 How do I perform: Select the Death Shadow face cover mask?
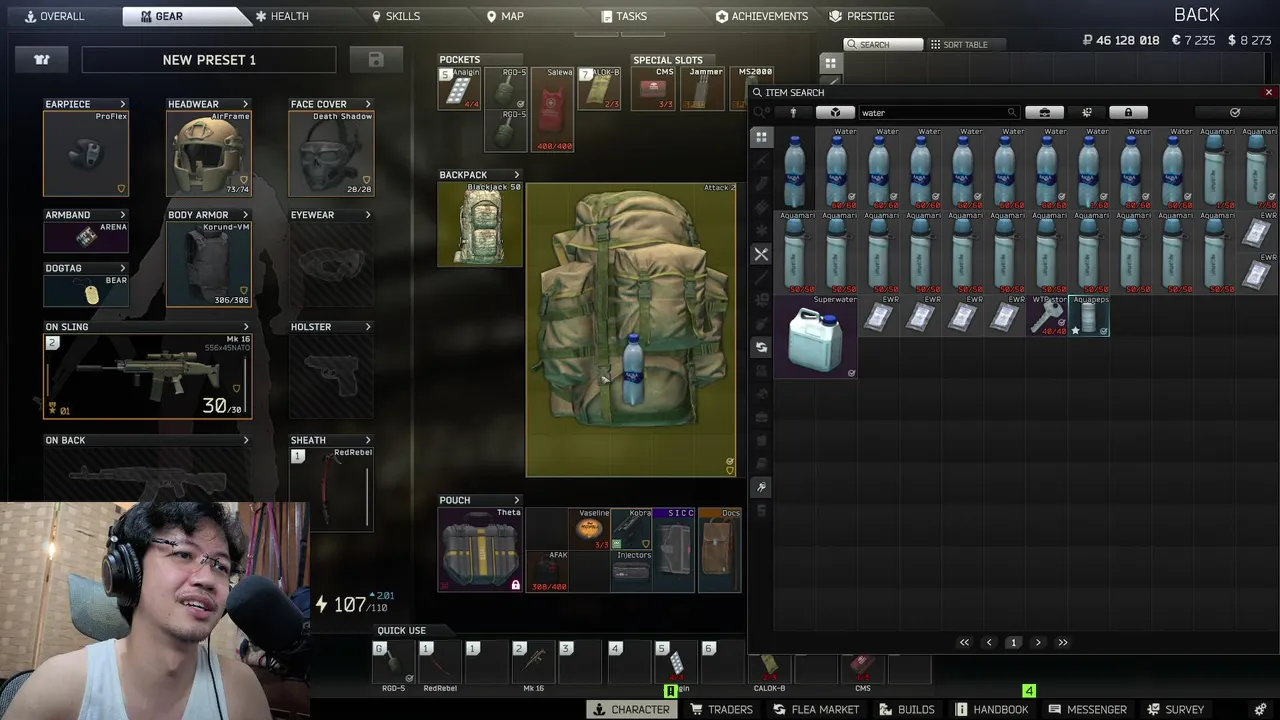331,153
